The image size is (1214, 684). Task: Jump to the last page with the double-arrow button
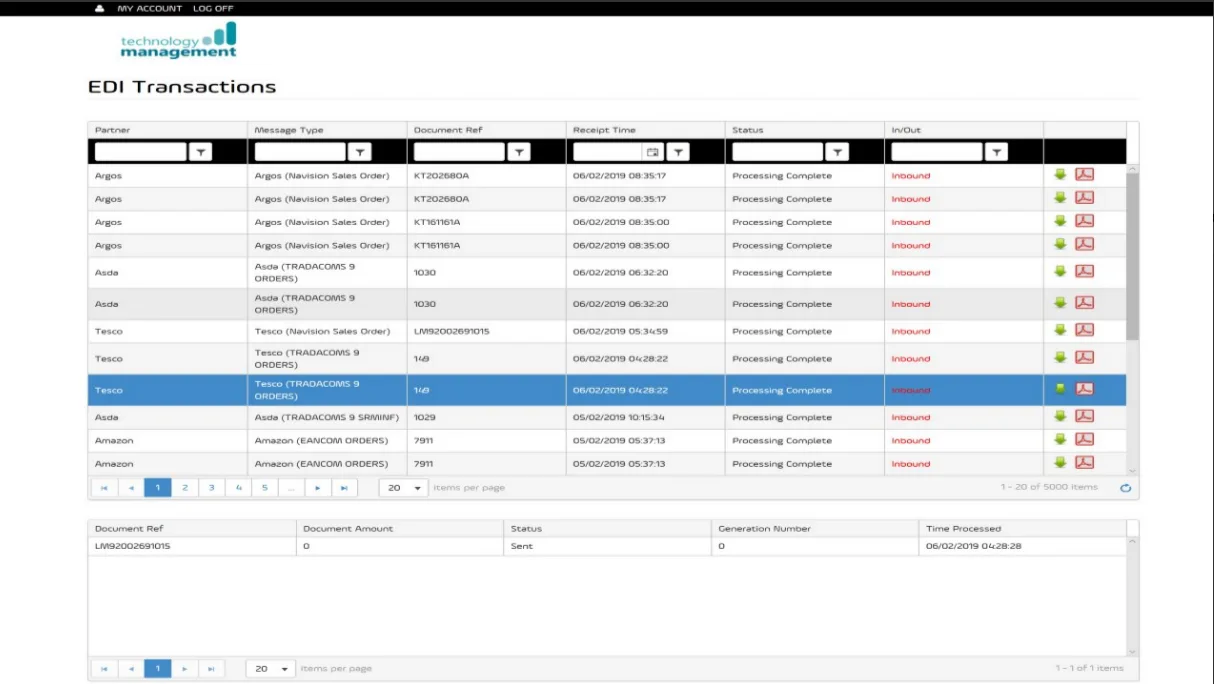(342, 487)
